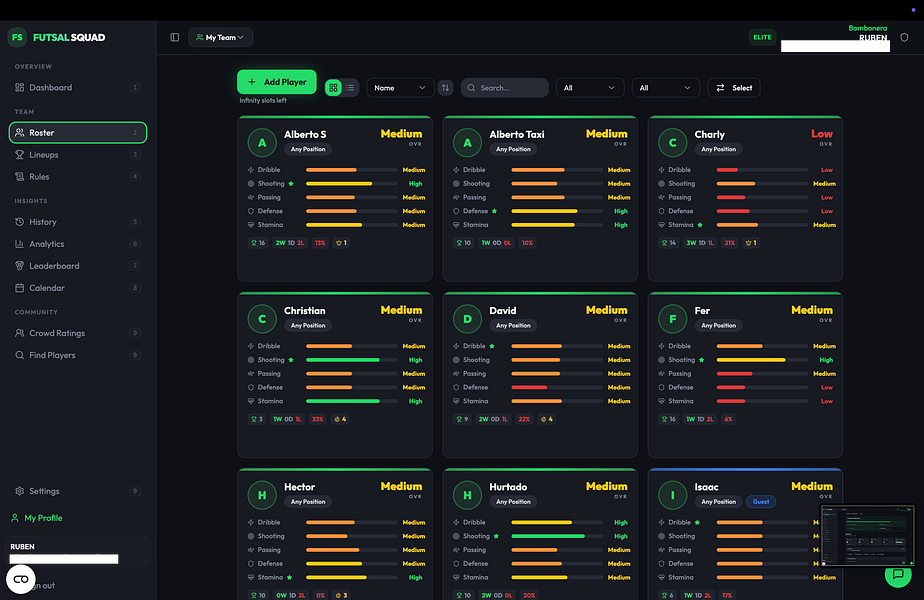
Task: Click Isaac's Guest badge
Action: tap(761, 502)
